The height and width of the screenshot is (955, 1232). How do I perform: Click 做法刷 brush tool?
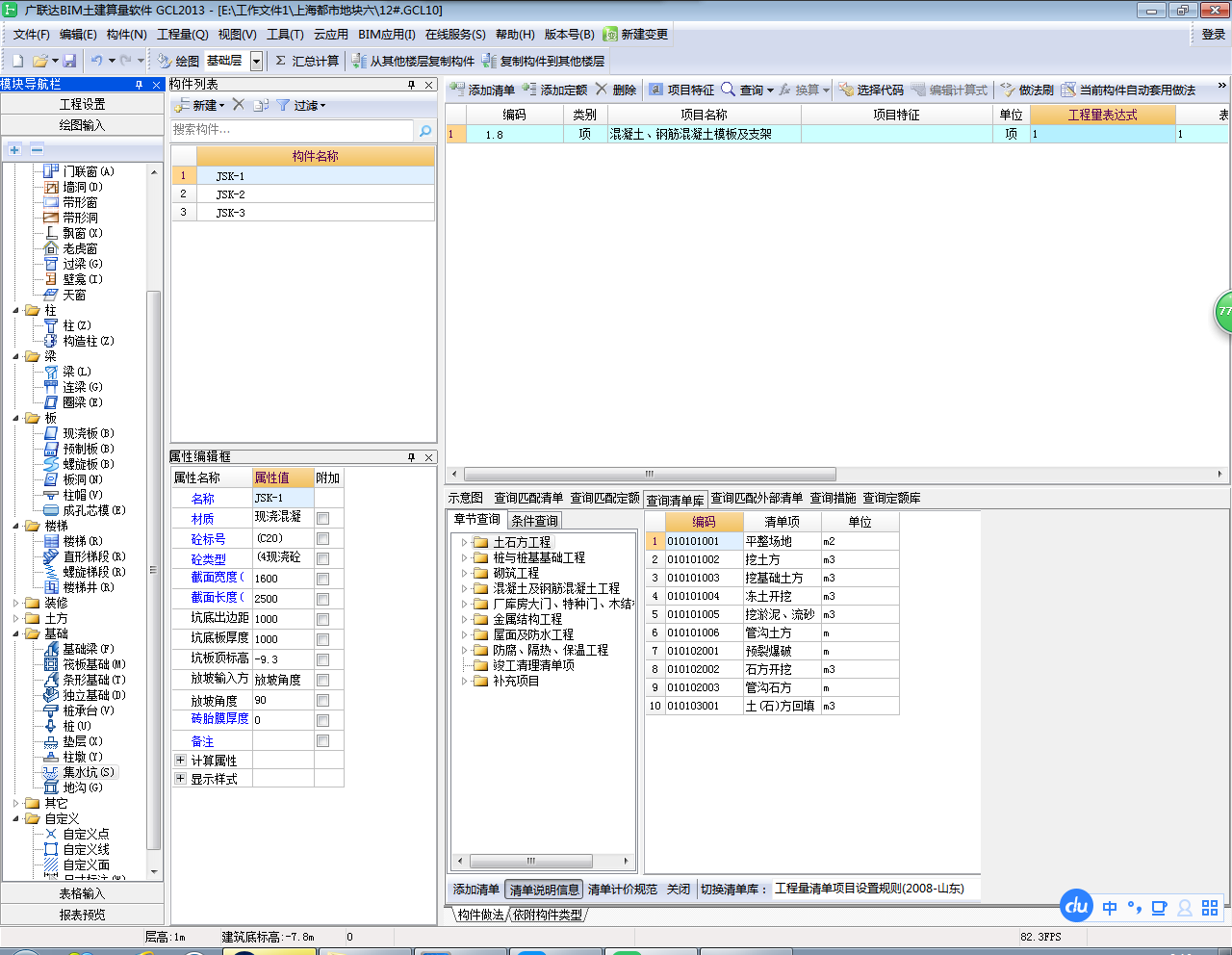[x=1027, y=90]
